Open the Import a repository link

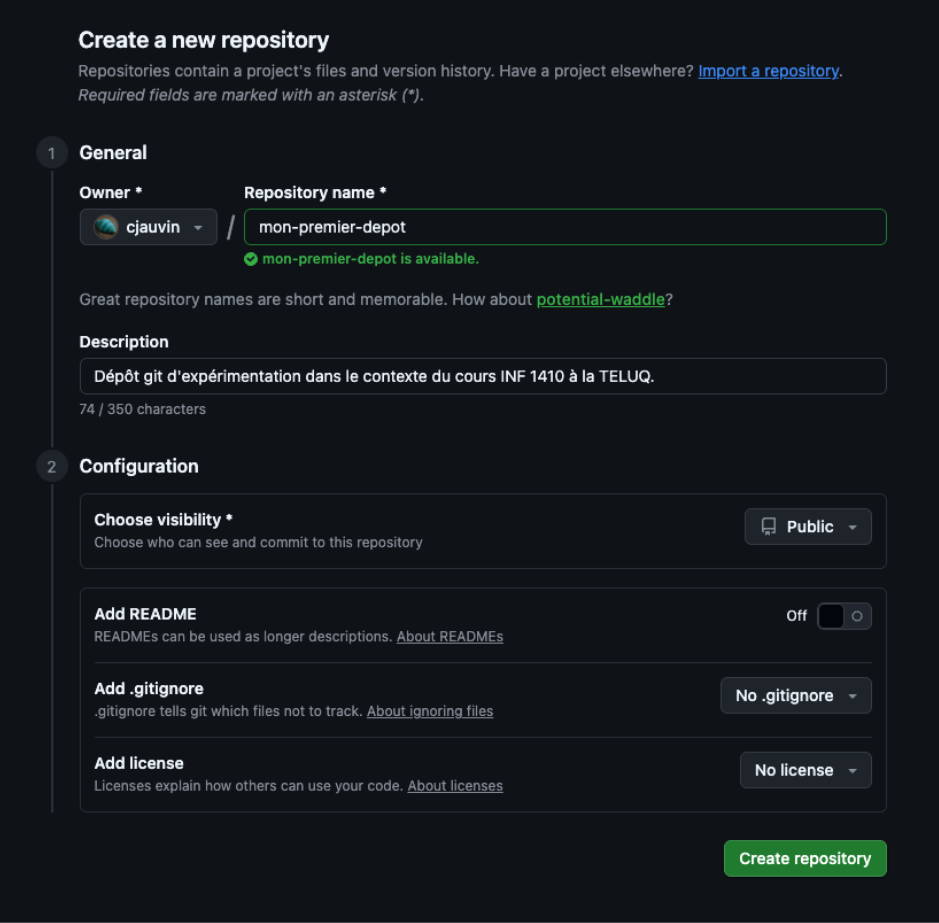[x=768, y=71]
